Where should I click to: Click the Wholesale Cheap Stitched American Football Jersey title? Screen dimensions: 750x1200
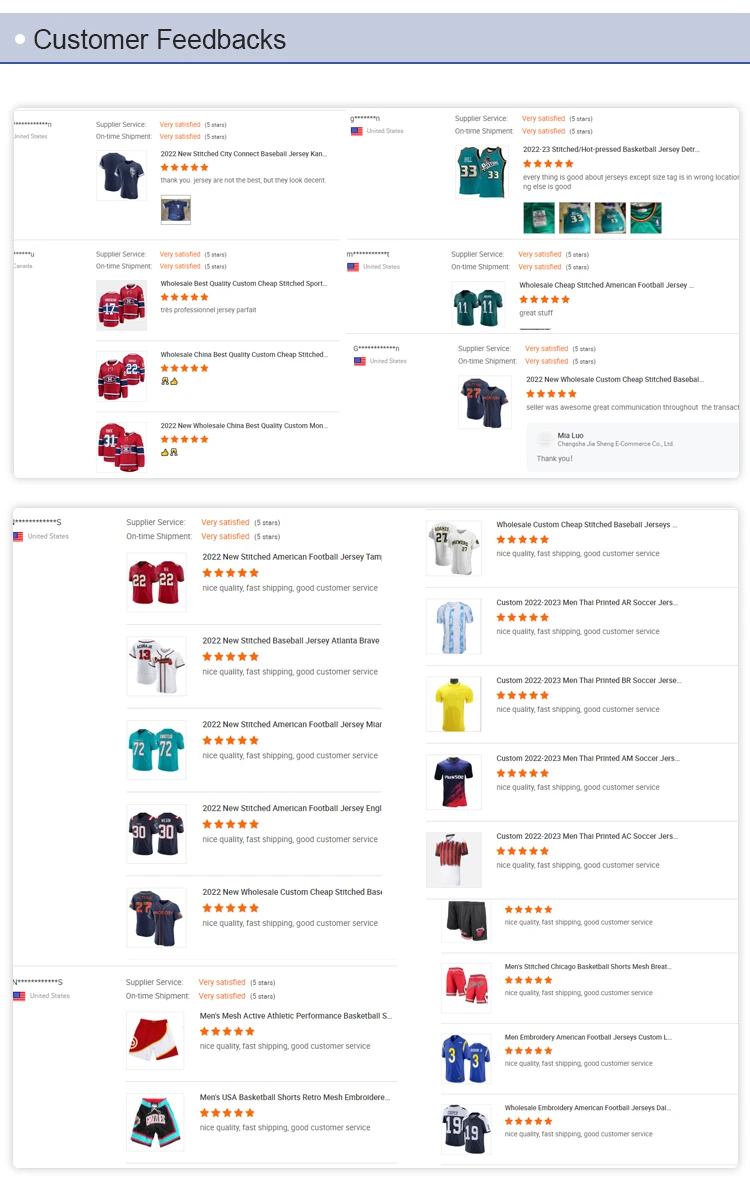point(606,285)
